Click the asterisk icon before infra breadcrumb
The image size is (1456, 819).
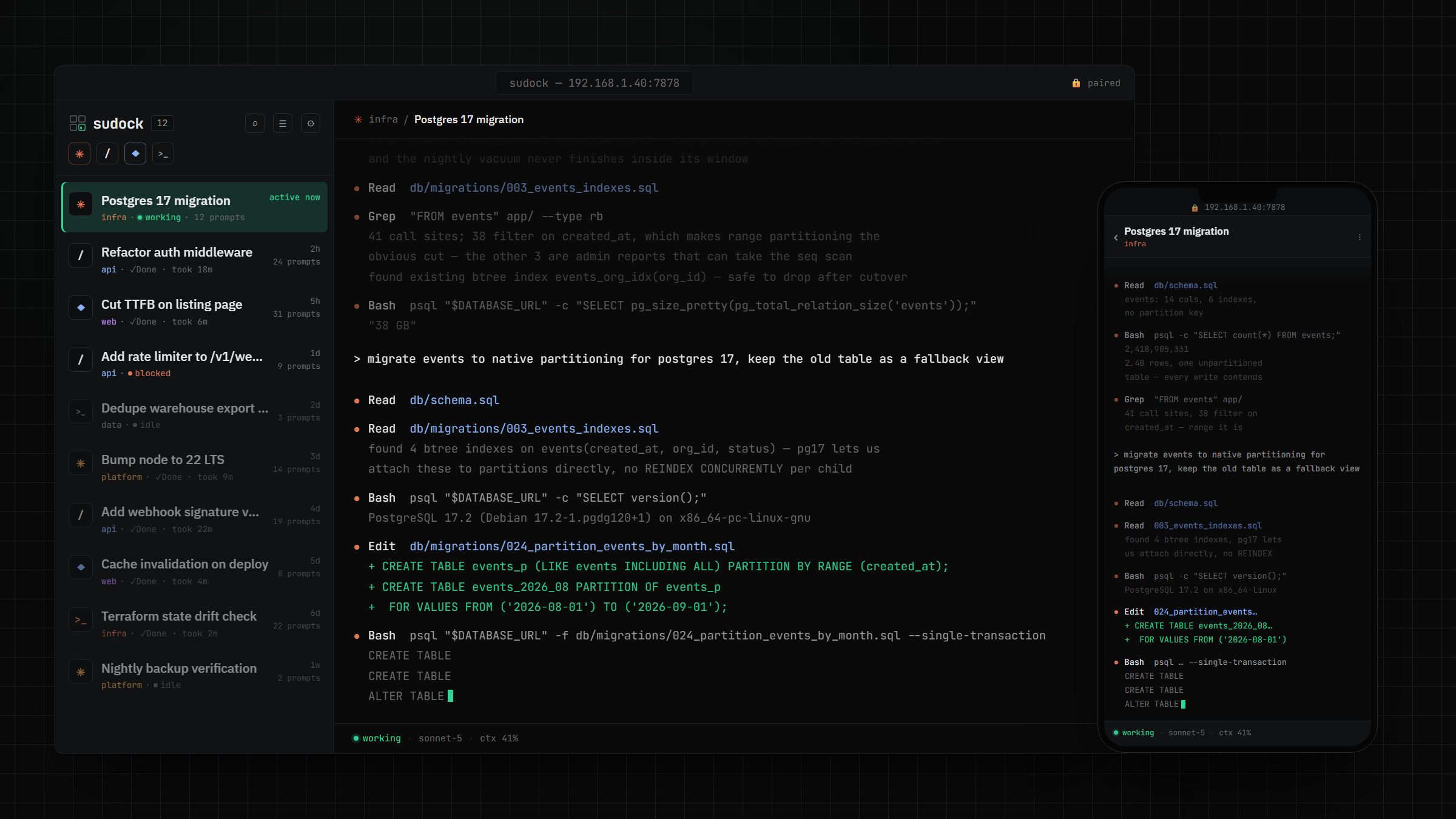(358, 120)
